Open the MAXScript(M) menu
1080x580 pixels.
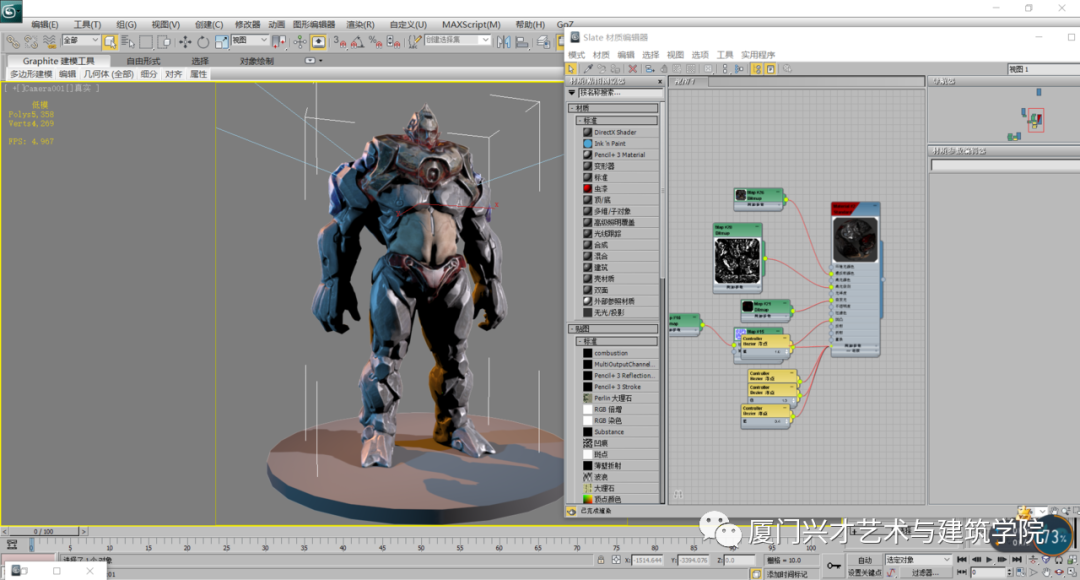[471, 24]
